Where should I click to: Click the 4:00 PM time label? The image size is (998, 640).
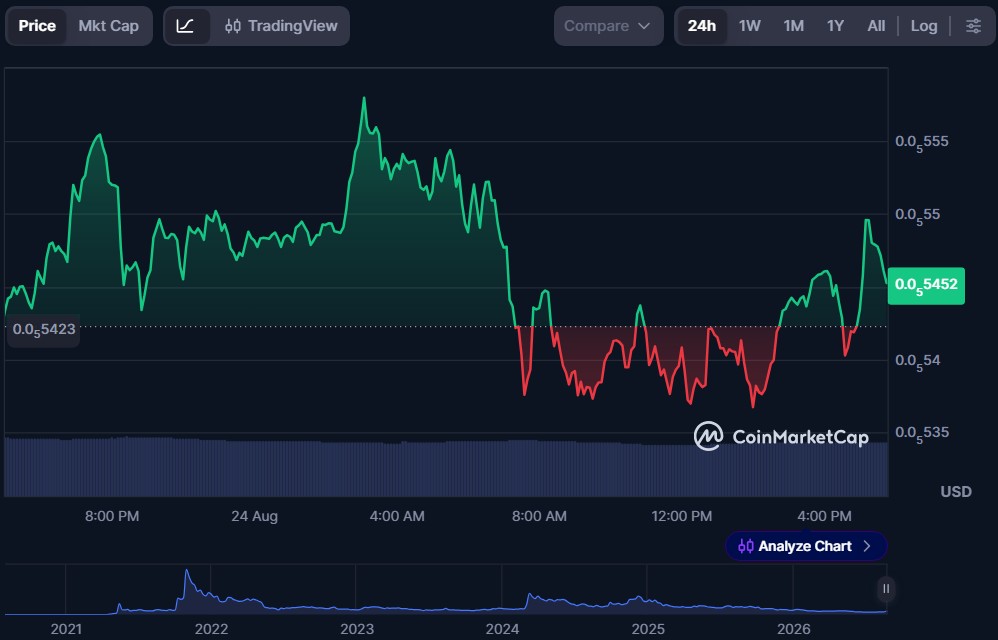click(x=824, y=516)
